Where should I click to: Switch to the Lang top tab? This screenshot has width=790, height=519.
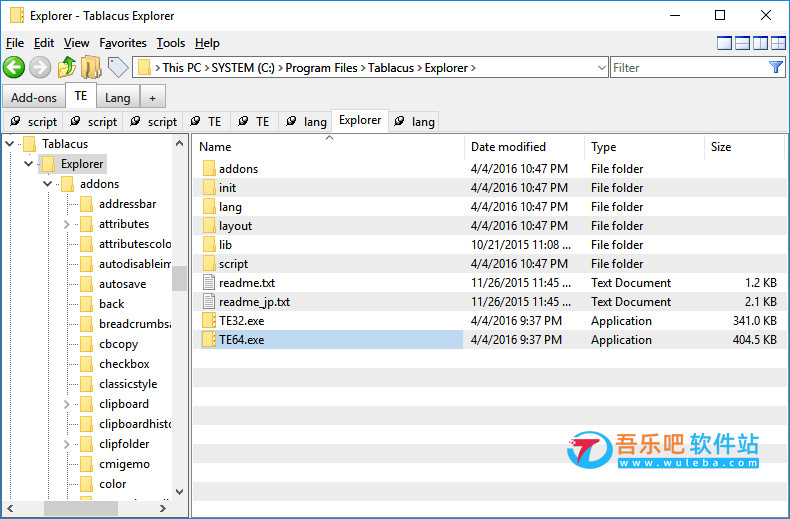(117, 97)
